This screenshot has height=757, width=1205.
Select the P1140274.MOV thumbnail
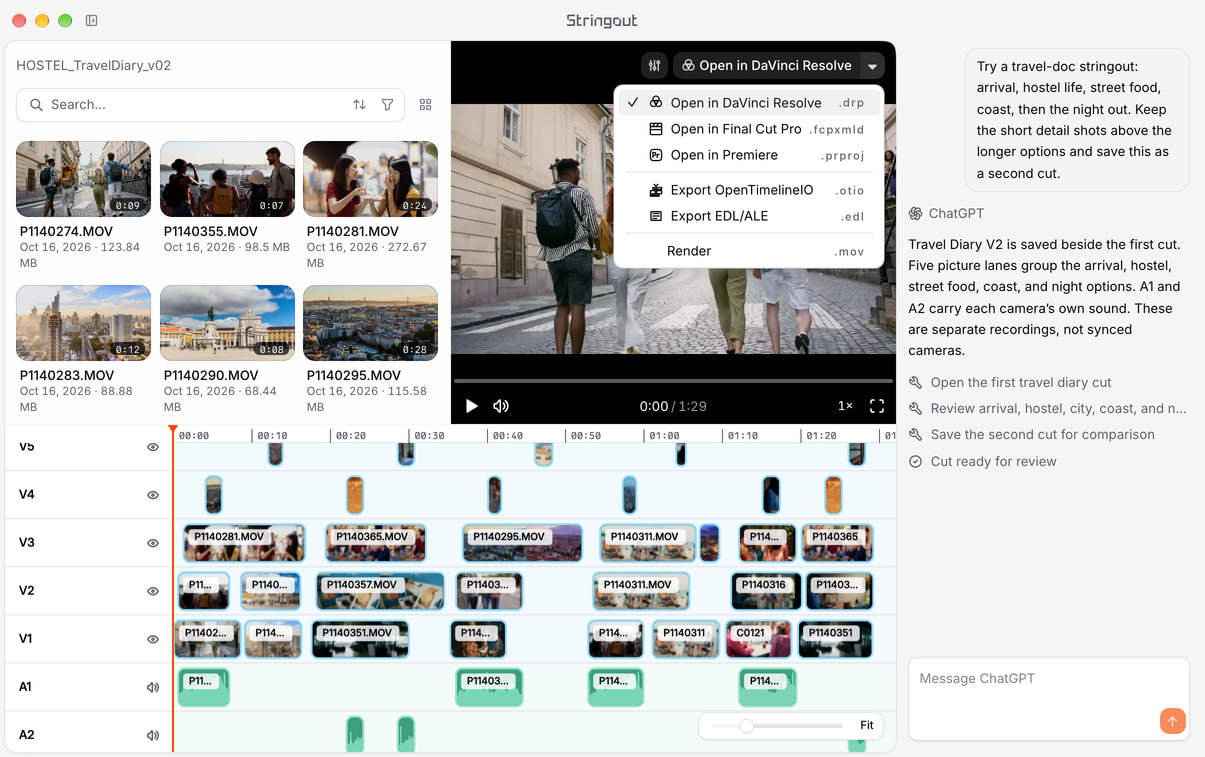(x=83, y=179)
